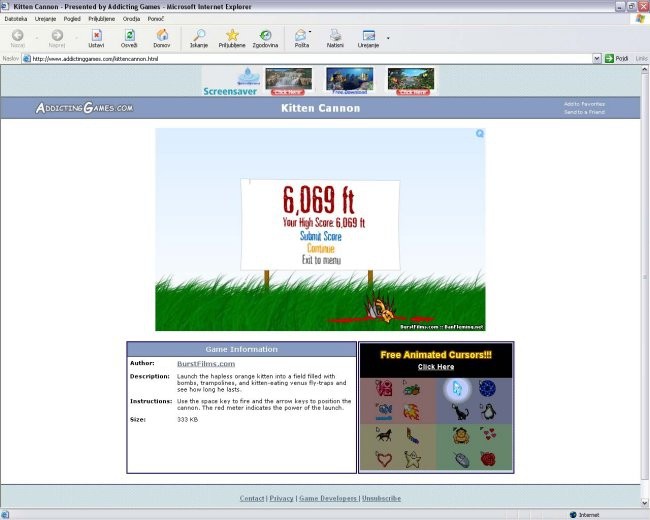Image resolution: width=650 pixels, height=520 pixels.
Task: Click the star character cursor icon
Action: (x=412, y=459)
